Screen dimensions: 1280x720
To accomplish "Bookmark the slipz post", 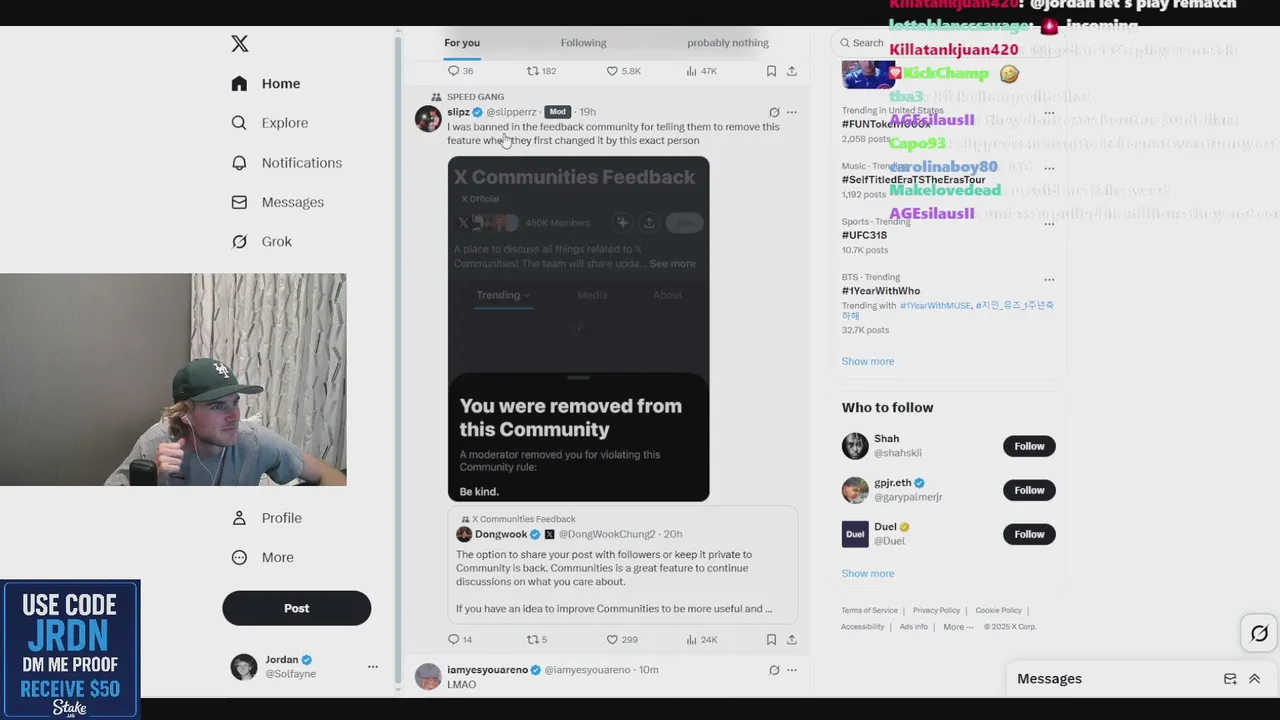I will [771, 639].
